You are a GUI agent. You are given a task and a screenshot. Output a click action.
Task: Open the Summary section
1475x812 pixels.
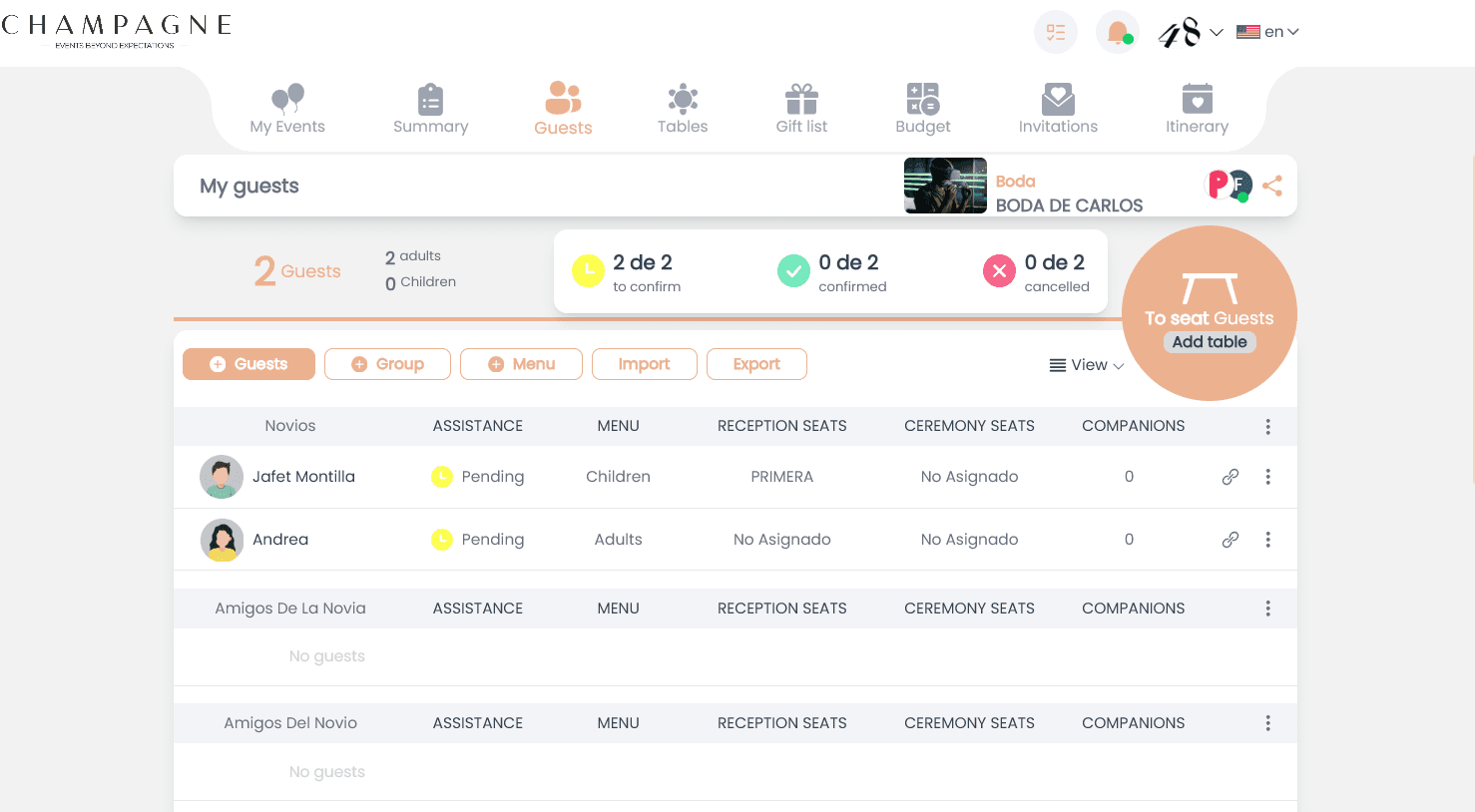tap(430, 99)
